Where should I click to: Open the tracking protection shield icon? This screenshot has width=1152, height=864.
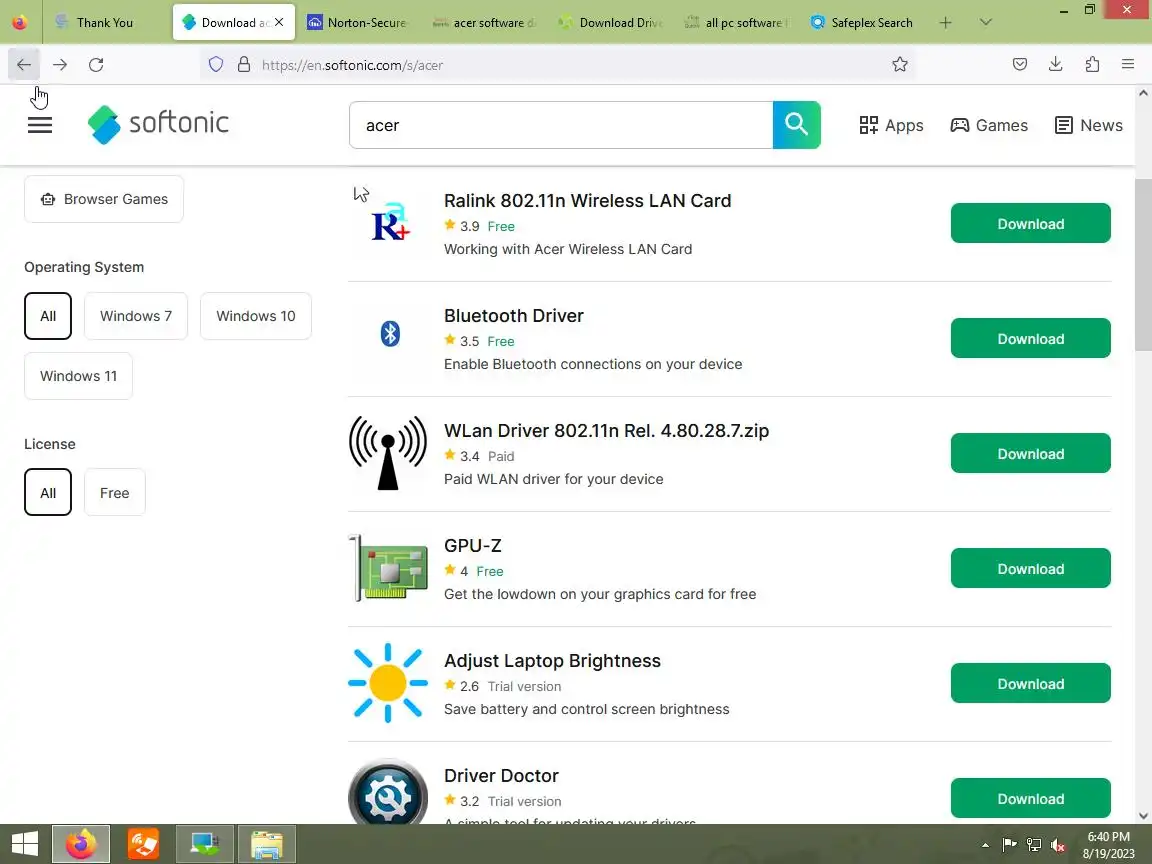pos(216,65)
